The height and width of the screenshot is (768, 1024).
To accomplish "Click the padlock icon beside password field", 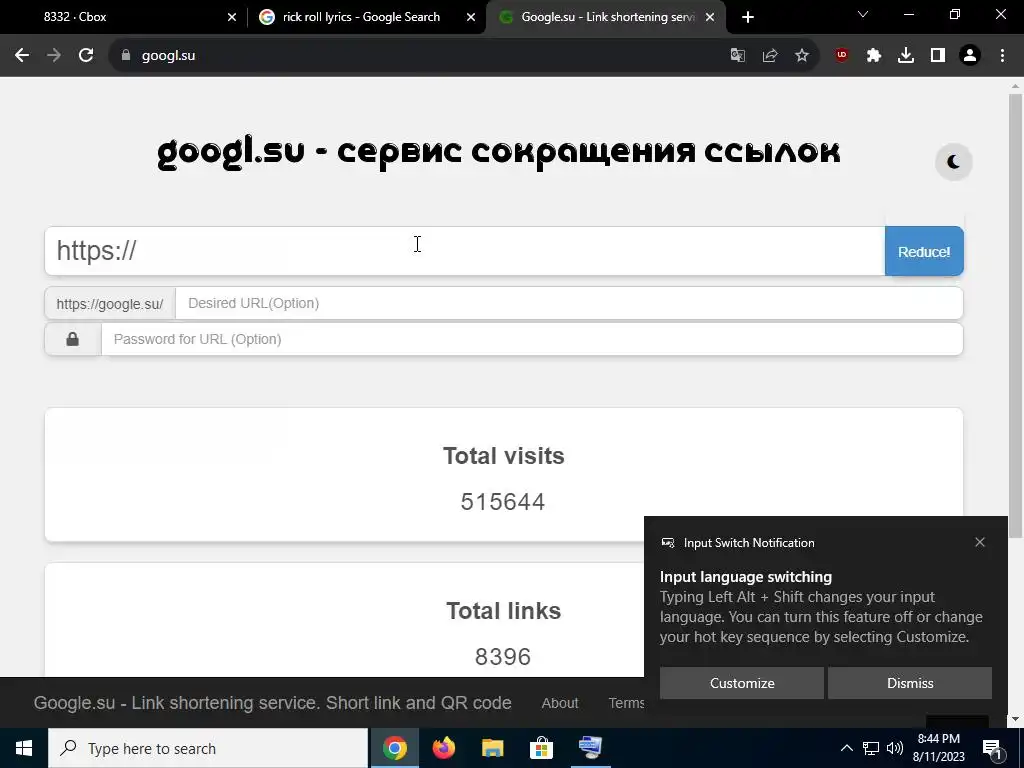I will (72, 339).
